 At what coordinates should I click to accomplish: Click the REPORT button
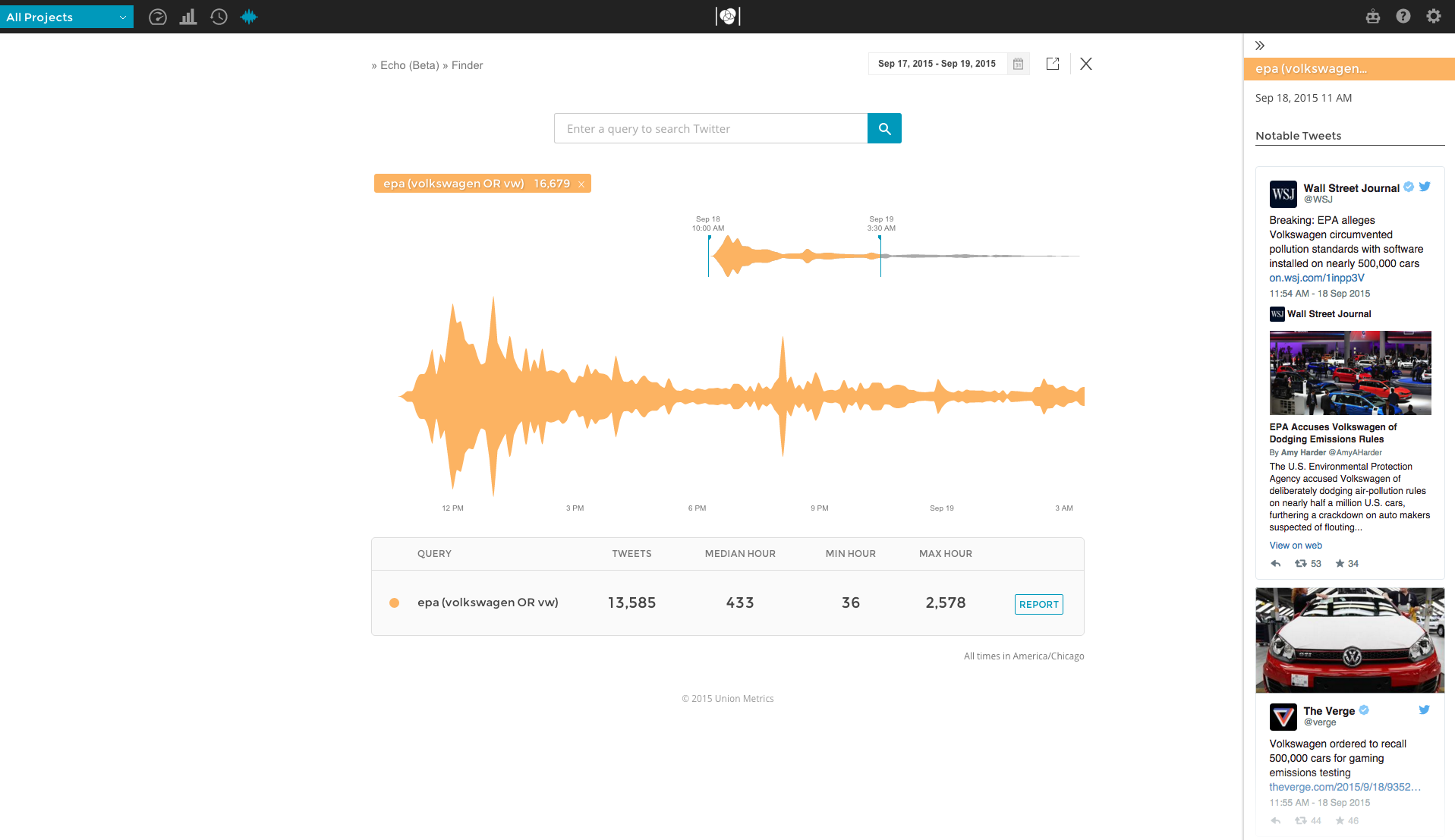click(x=1038, y=604)
